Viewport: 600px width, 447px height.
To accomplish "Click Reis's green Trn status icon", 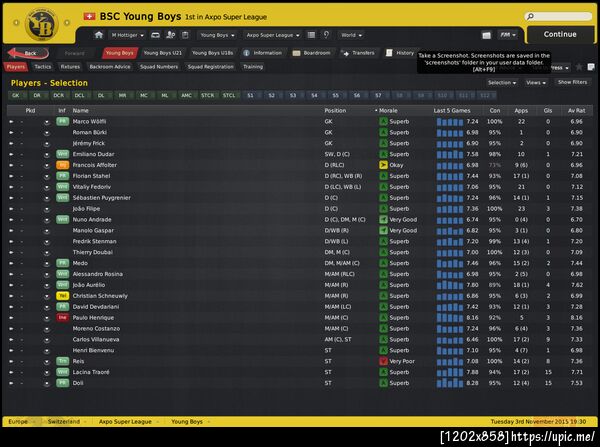I will [x=62, y=361].
